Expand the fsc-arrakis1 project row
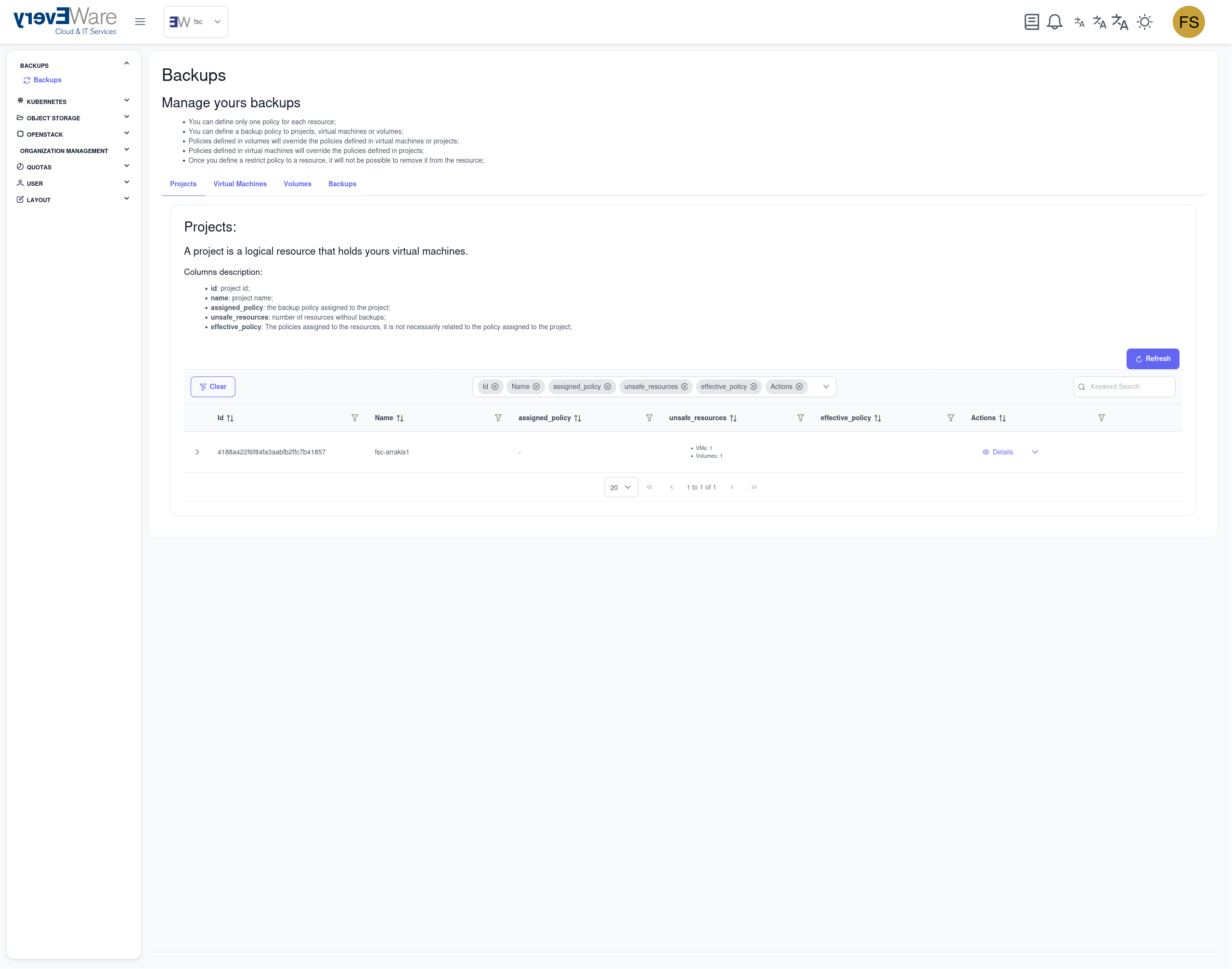The height and width of the screenshot is (969, 1232). point(197,452)
